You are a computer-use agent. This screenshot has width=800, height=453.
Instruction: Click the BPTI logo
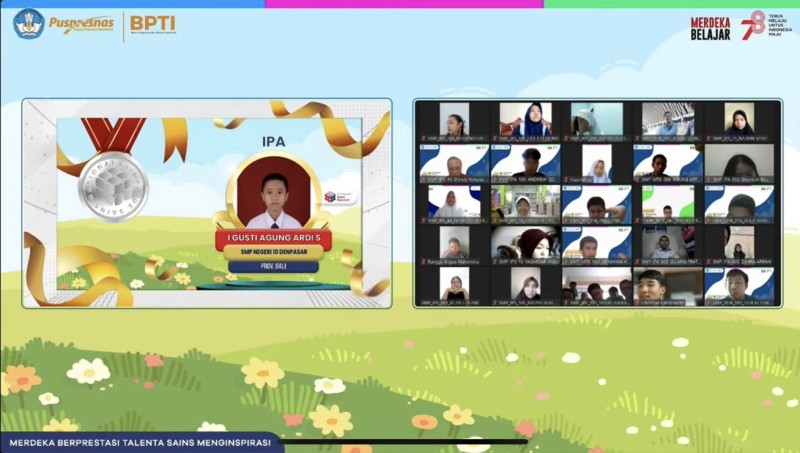(x=151, y=24)
